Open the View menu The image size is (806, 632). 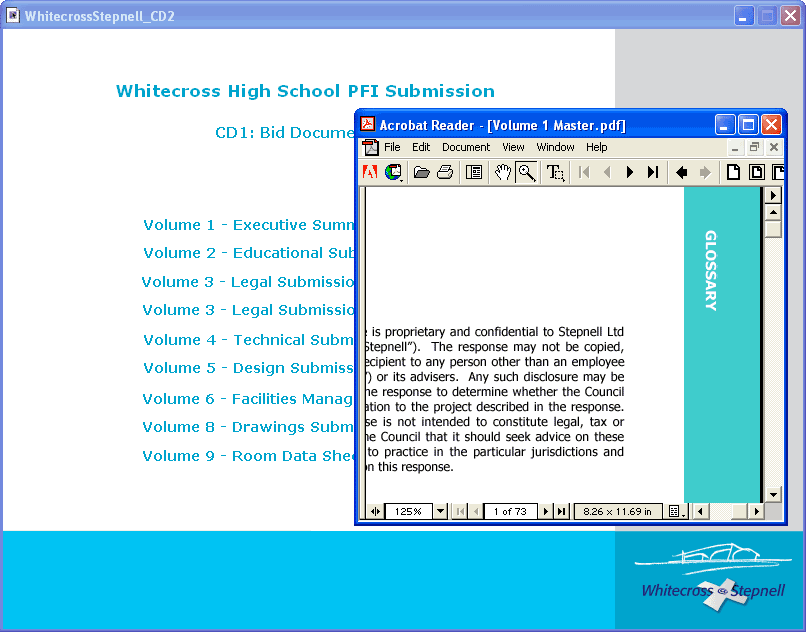(514, 147)
